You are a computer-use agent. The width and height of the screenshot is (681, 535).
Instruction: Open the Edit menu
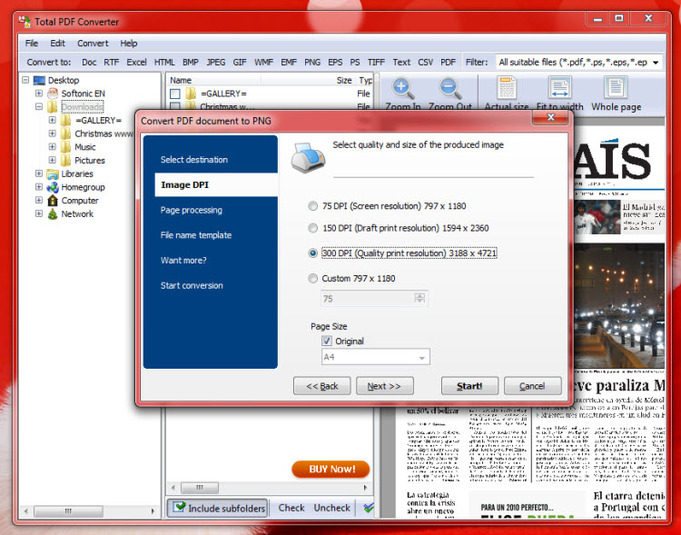(57, 43)
